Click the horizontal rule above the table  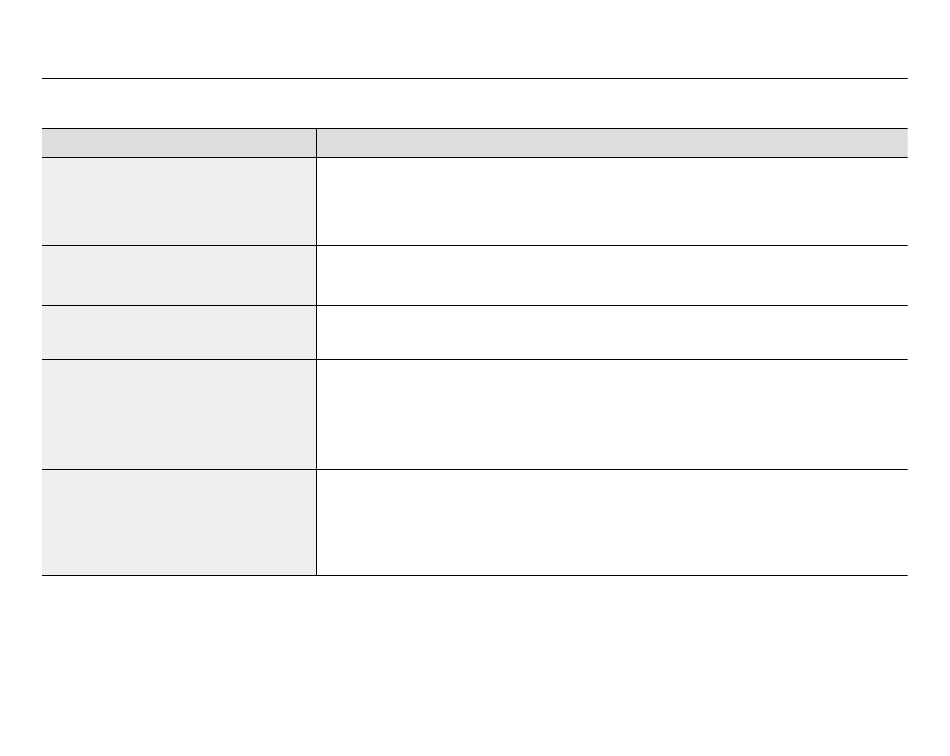pyautogui.click(x=474, y=78)
